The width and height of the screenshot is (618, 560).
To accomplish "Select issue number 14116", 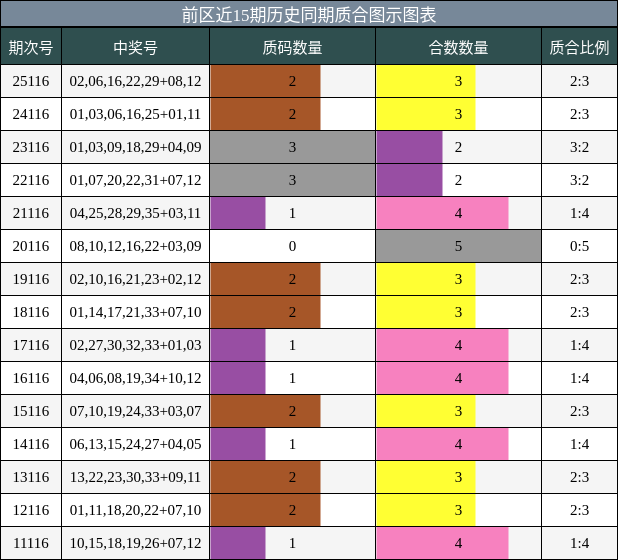I will coord(31,444).
